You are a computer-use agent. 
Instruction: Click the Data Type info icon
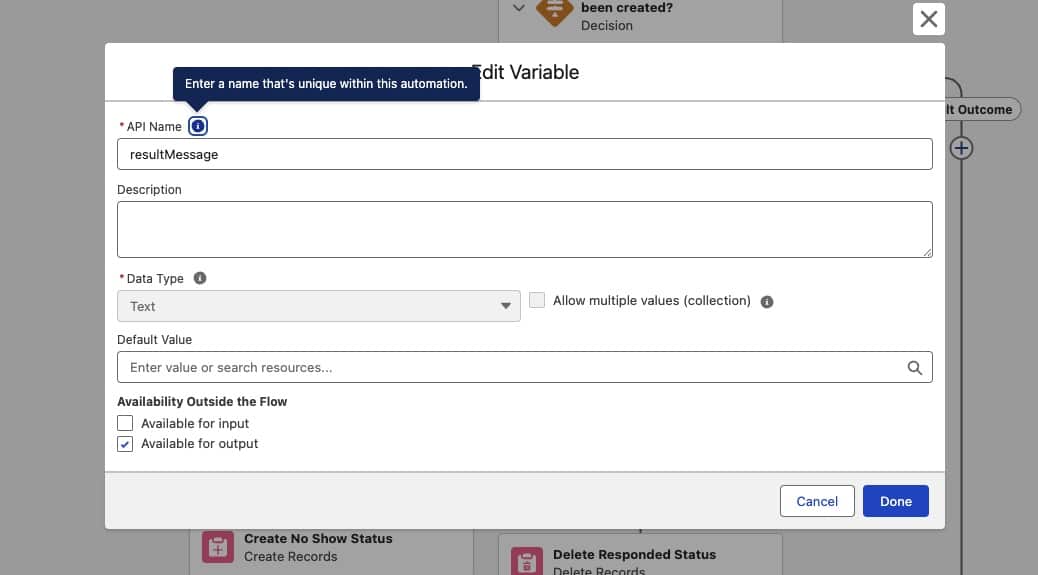tap(200, 278)
